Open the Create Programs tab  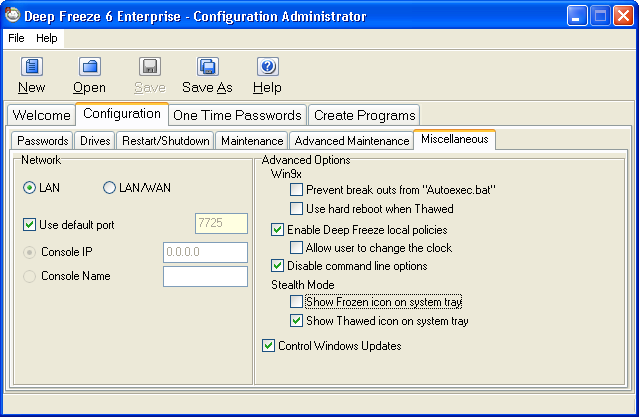coord(364,115)
